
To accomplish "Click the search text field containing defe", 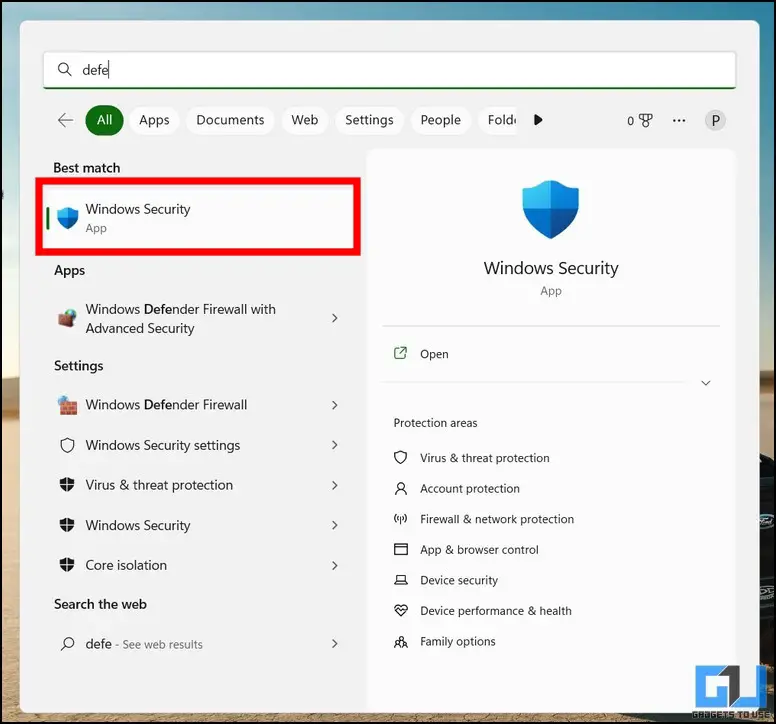I will click(x=389, y=69).
